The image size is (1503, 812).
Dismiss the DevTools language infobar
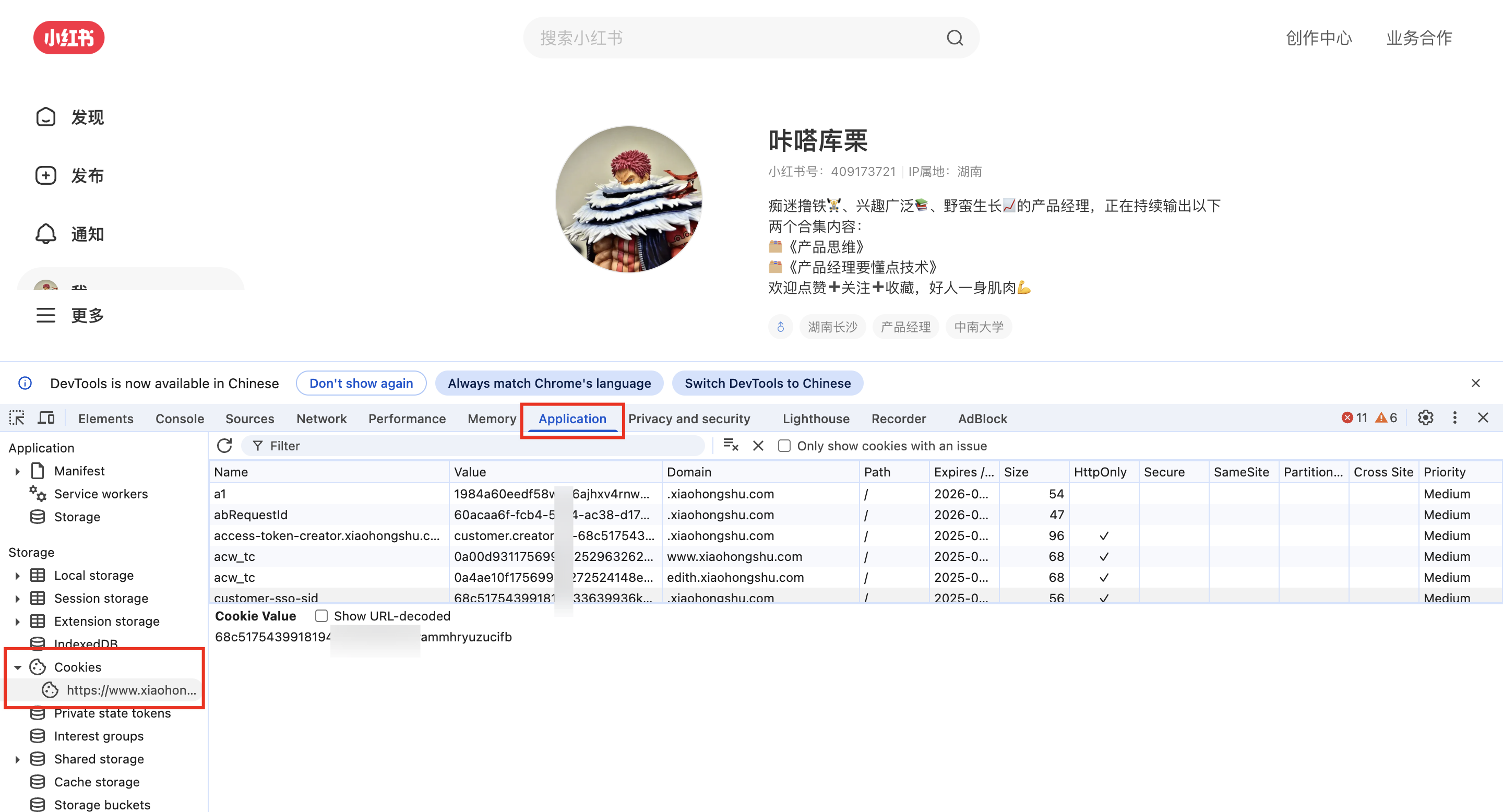point(1475,383)
